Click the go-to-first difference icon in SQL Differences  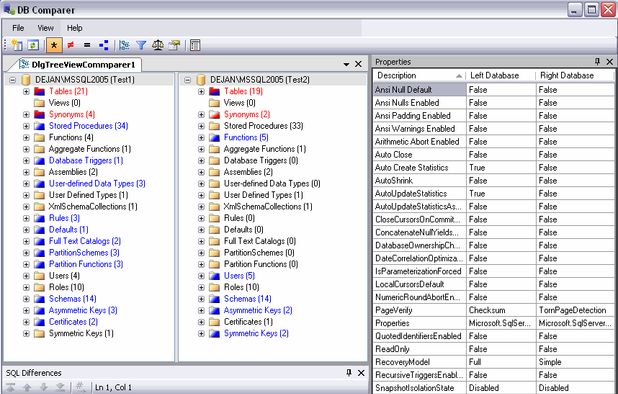[11, 387]
